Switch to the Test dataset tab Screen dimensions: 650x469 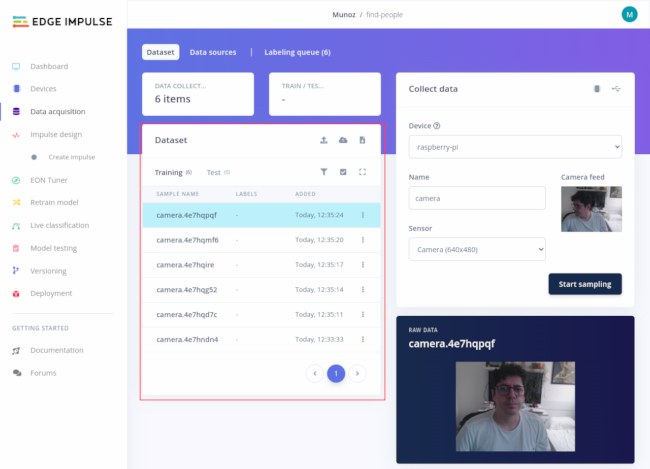213,172
